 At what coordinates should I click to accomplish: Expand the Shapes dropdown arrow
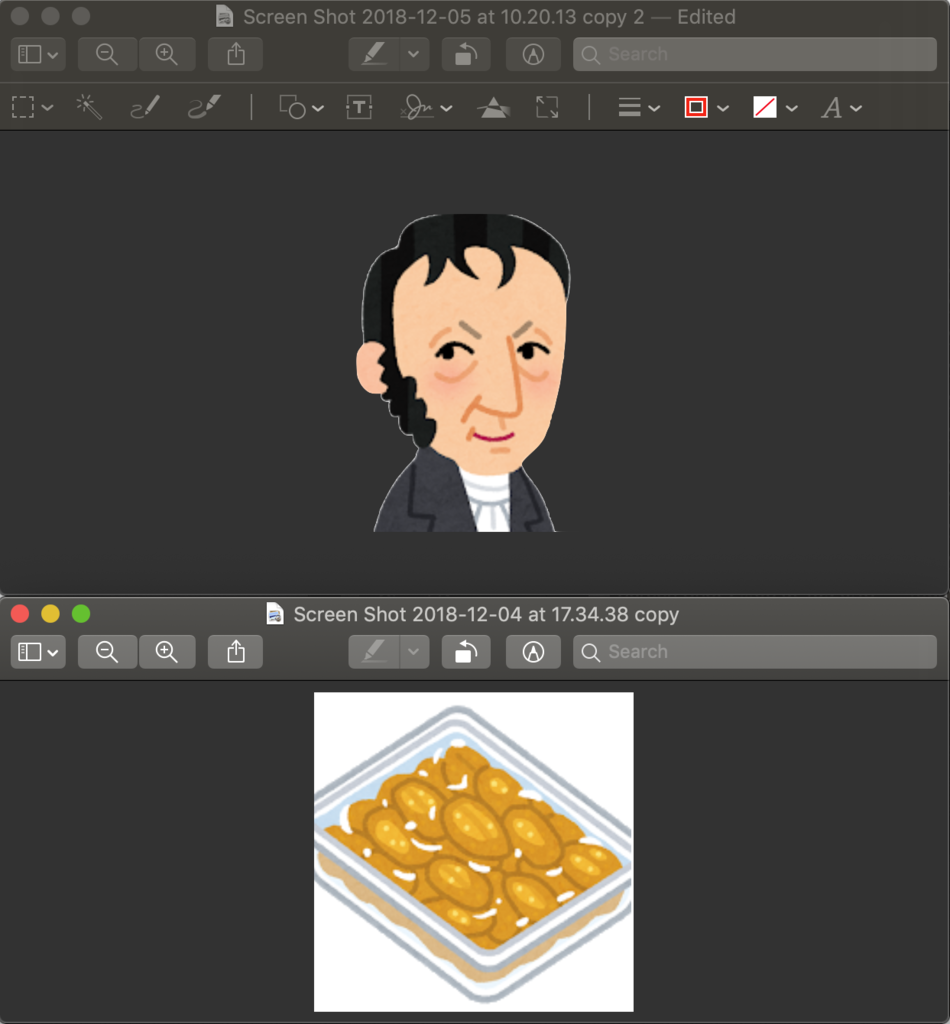point(318,108)
